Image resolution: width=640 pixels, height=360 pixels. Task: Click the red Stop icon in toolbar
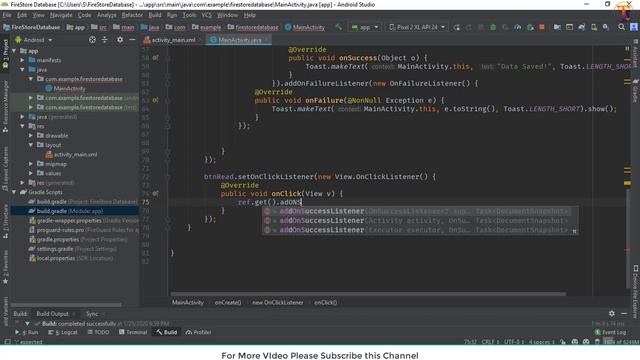tap(542, 27)
